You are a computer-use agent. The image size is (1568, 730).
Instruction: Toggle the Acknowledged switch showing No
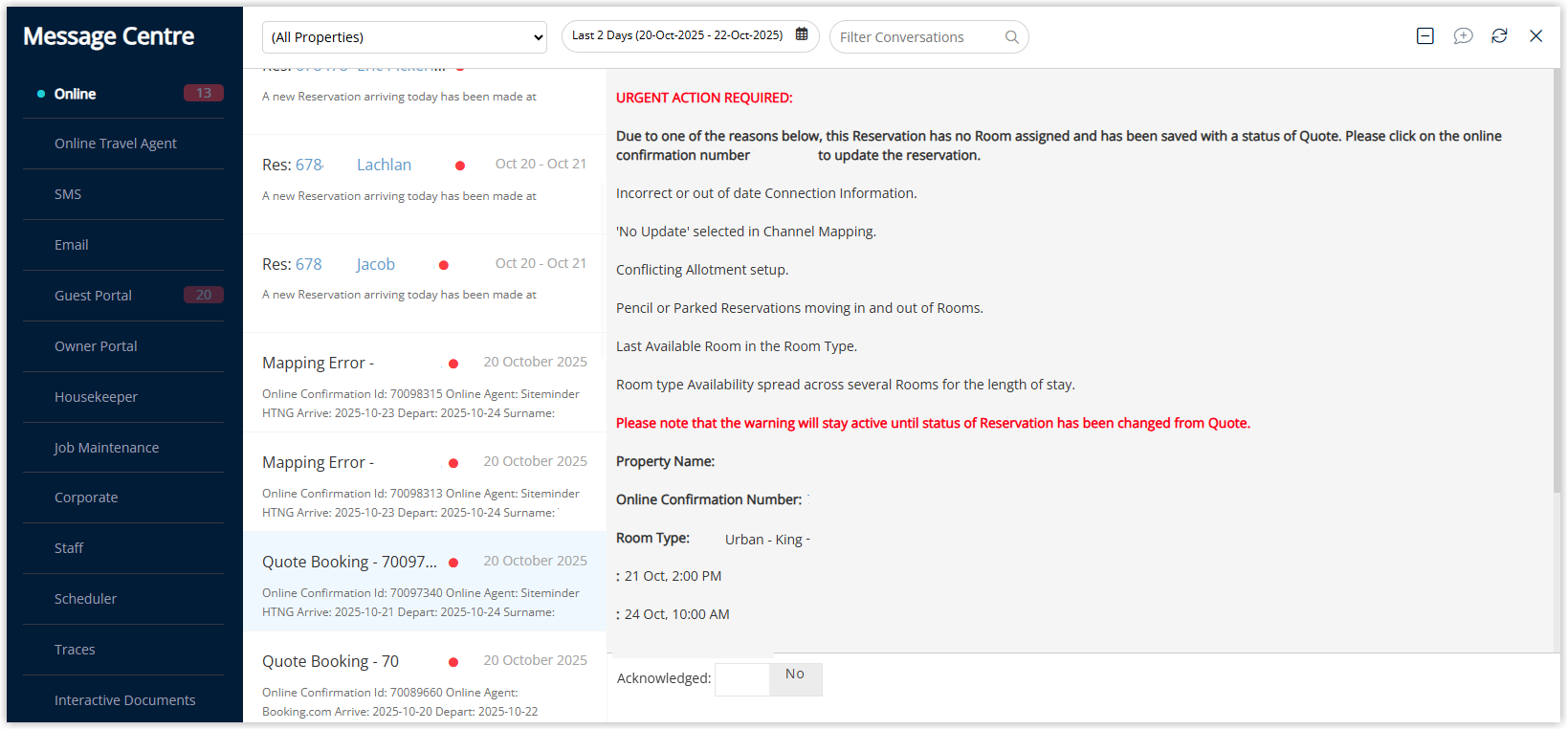768,679
